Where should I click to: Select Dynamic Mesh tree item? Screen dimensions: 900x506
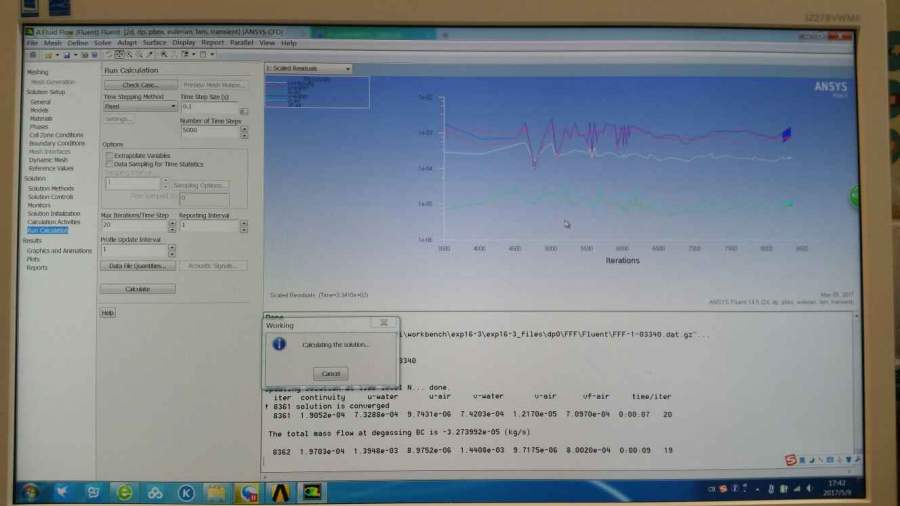(x=48, y=160)
